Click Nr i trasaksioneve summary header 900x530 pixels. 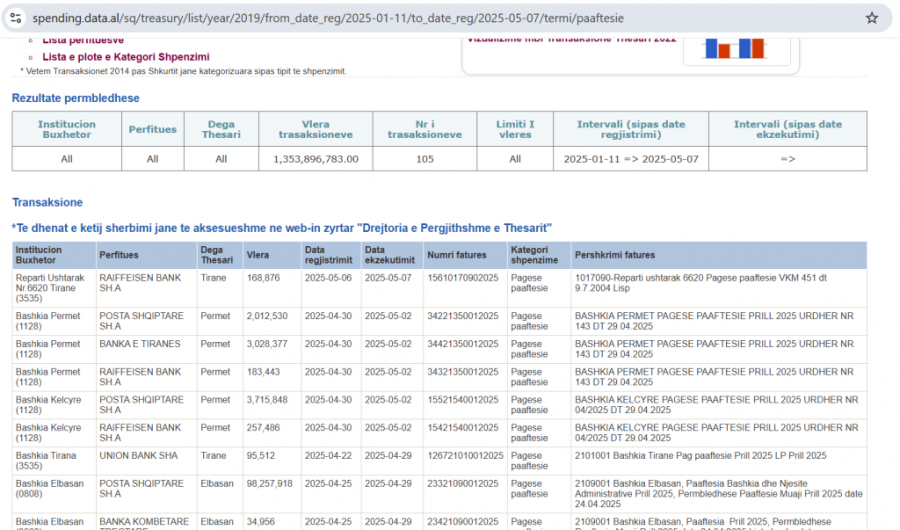(425, 129)
